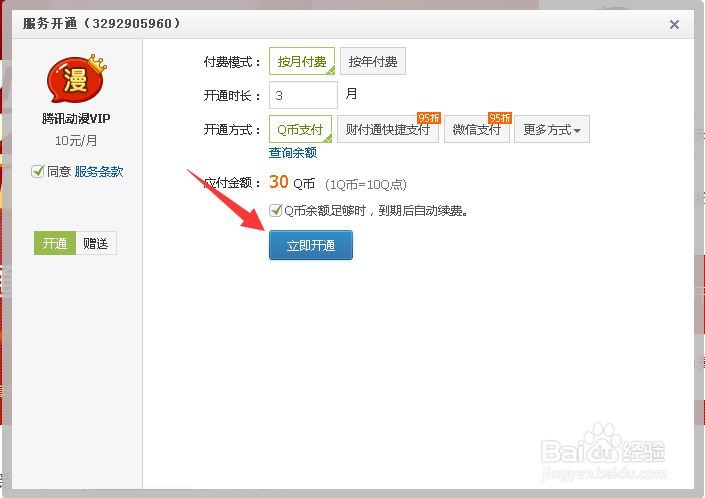Image resolution: width=705 pixels, height=498 pixels.
Task: Close the 服务开通 dialog
Action: point(674,24)
